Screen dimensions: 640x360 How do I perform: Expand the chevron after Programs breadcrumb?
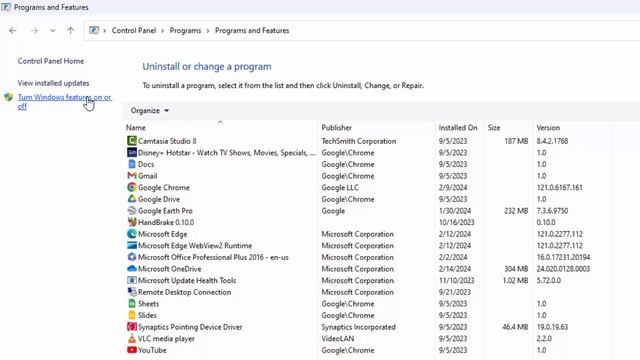208,31
